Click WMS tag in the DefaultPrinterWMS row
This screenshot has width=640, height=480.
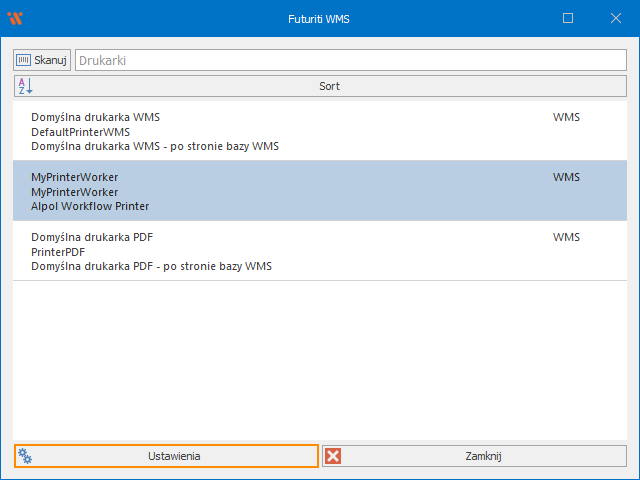pyautogui.click(x=566, y=117)
